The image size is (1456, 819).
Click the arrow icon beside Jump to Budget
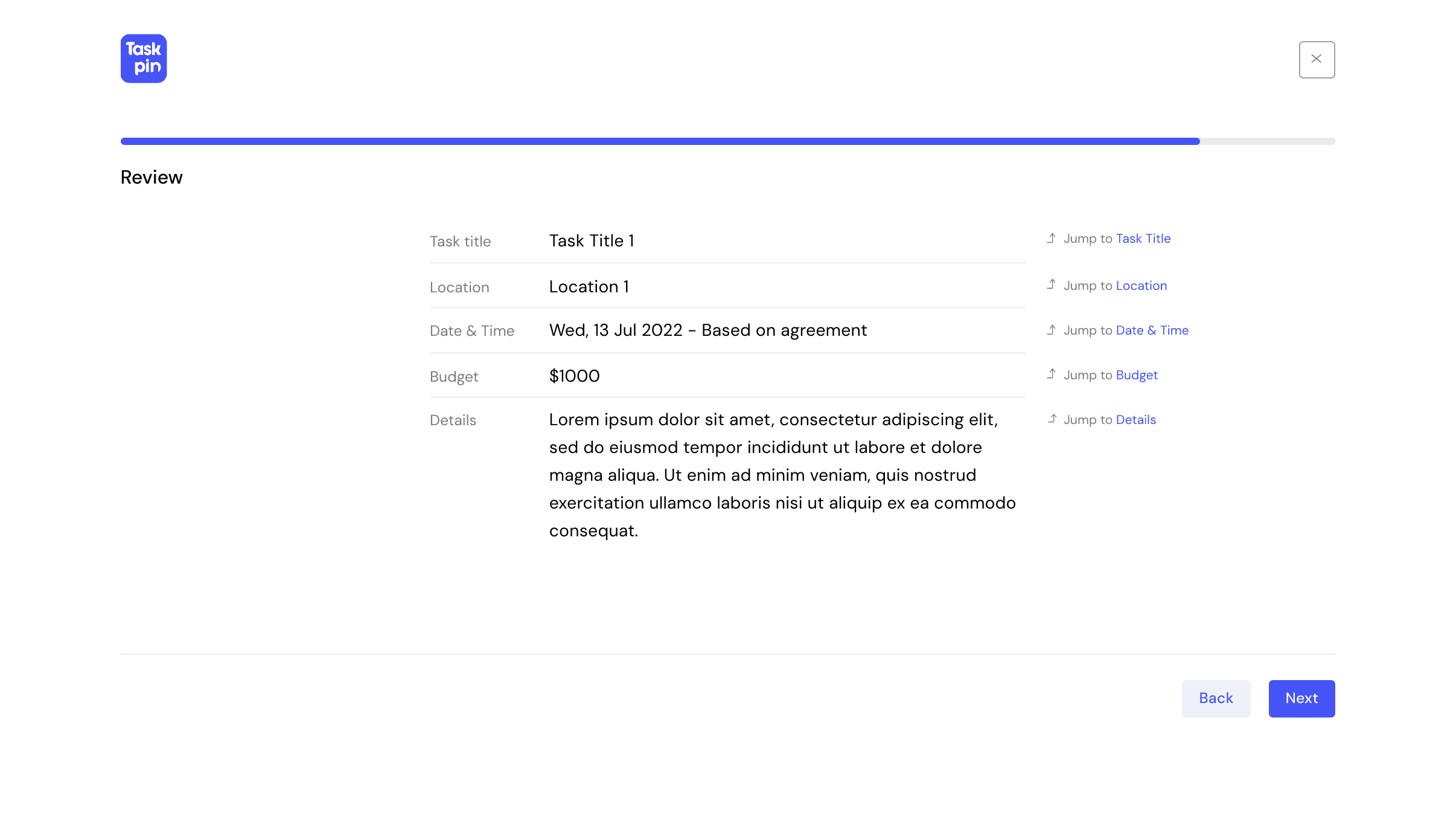pyautogui.click(x=1051, y=374)
